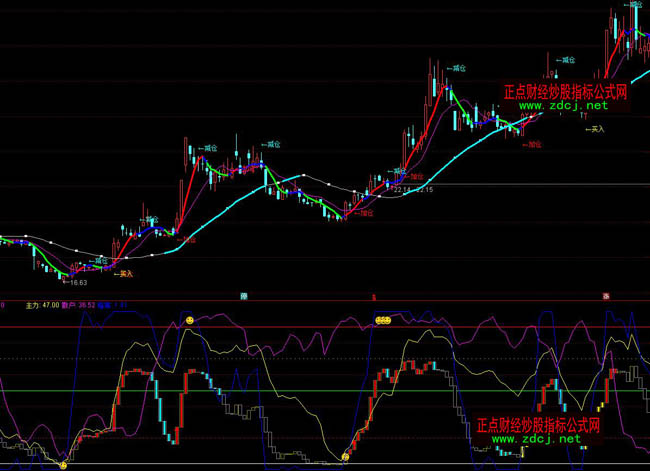The width and height of the screenshot is (650, 471).
Task: Click the cyan marker icon on the panel divider
Action: click(x=245, y=297)
